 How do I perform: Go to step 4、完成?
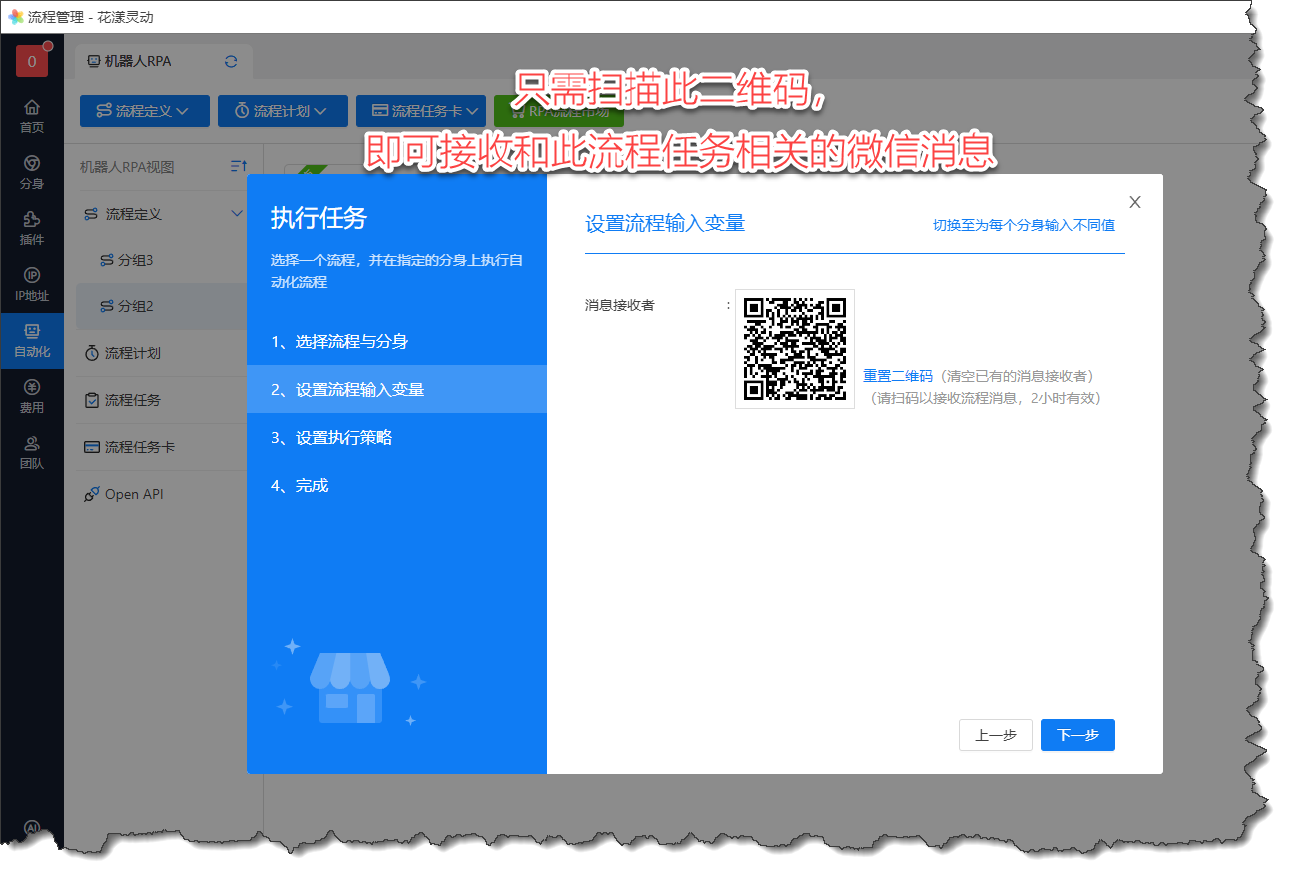(x=397, y=485)
